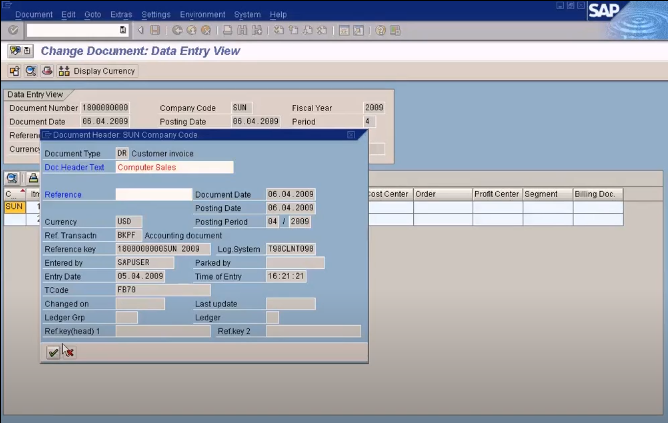Open the Environment menu
This screenshot has width=668, height=423.
[202, 14]
